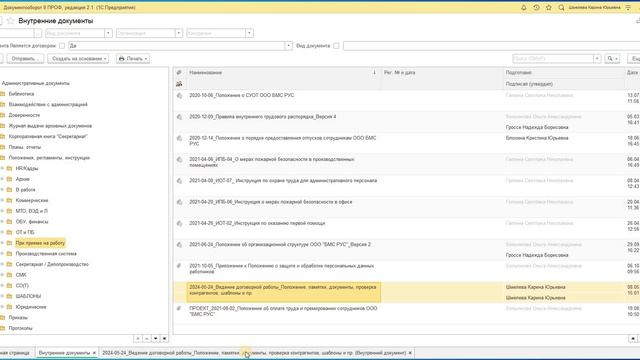640x360 pixels.
Task: Expand the ШАБЛОНЫ folder
Action: (x=2, y=296)
